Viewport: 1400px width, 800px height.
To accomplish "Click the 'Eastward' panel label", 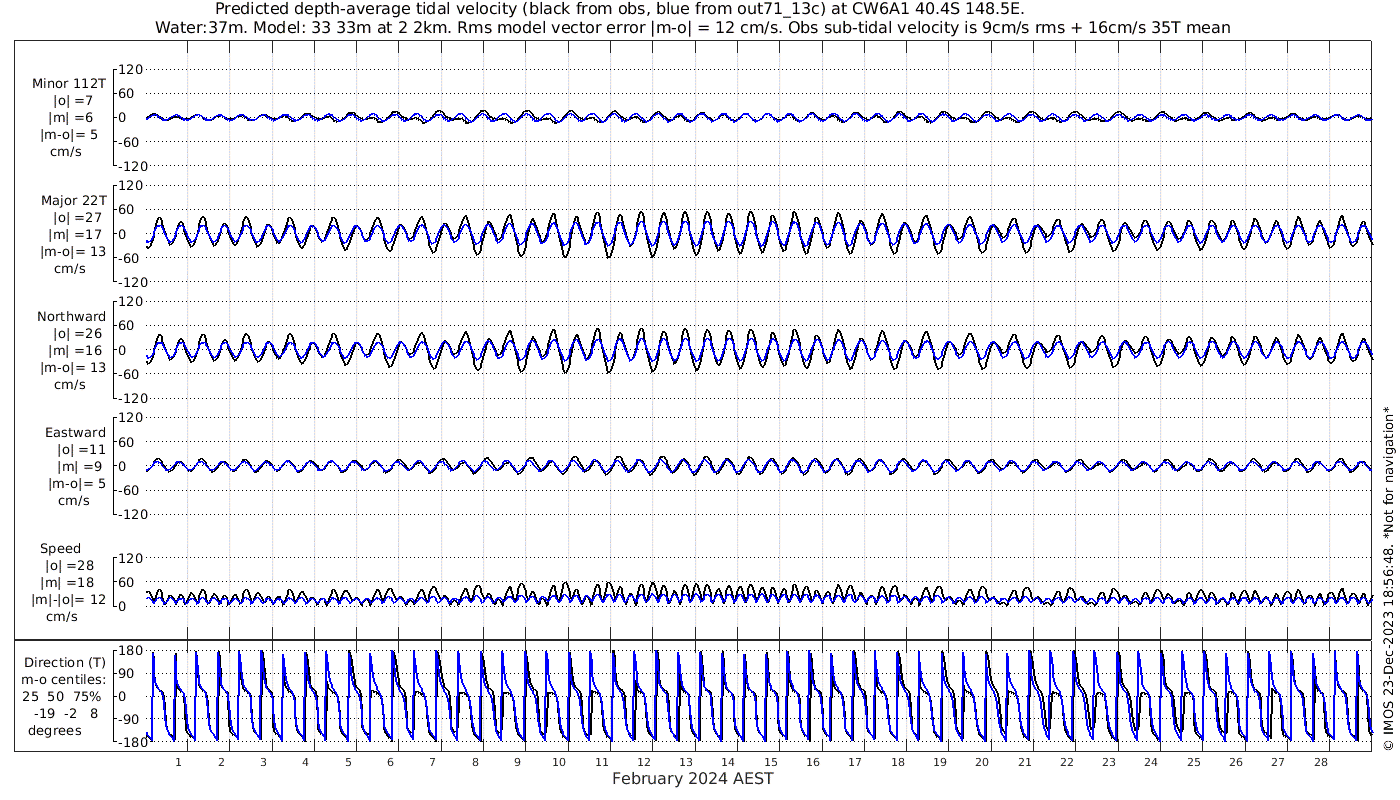I will pyautogui.click(x=75, y=432).
